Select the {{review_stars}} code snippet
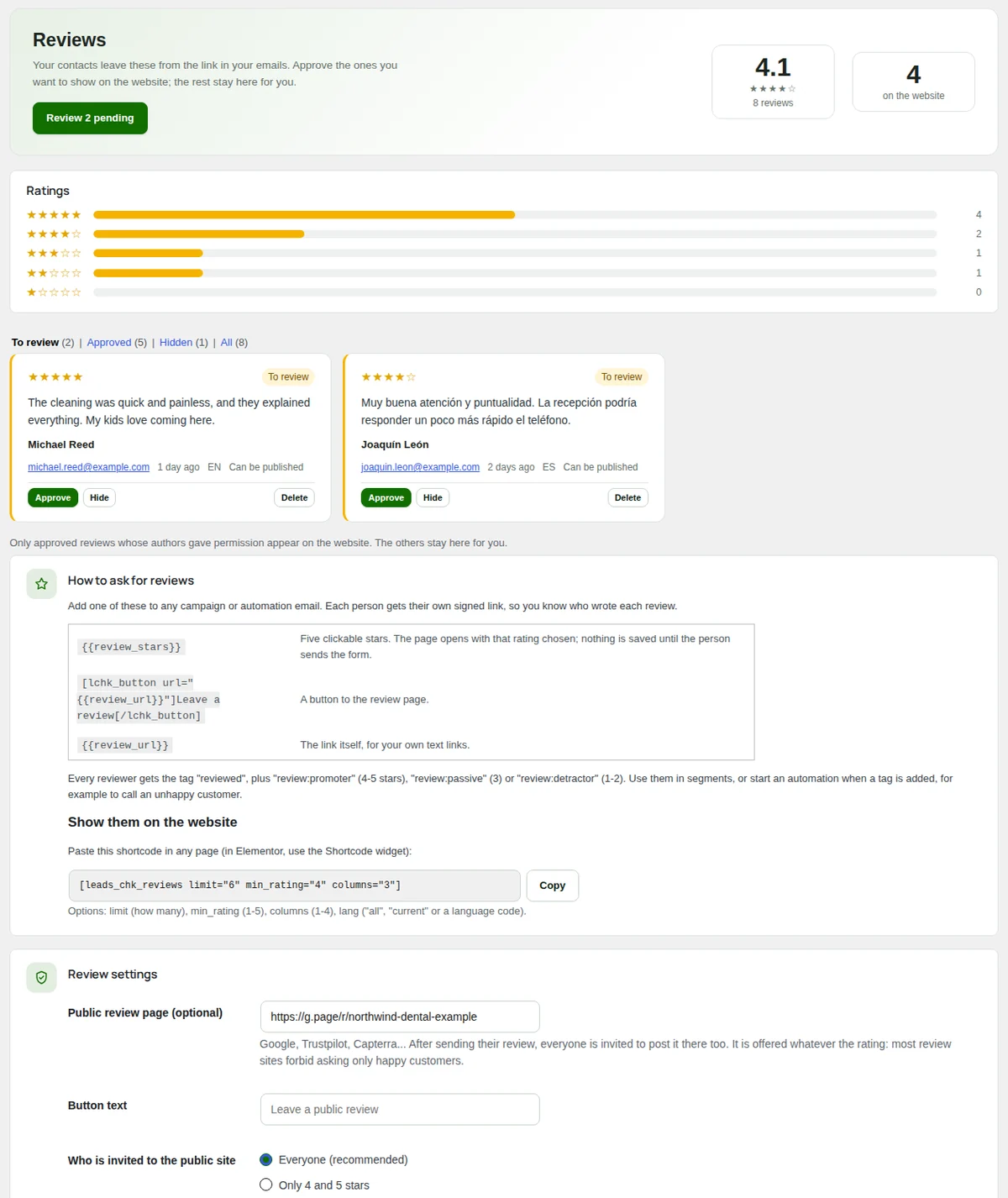1008x1198 pixels. coord(130,647)
